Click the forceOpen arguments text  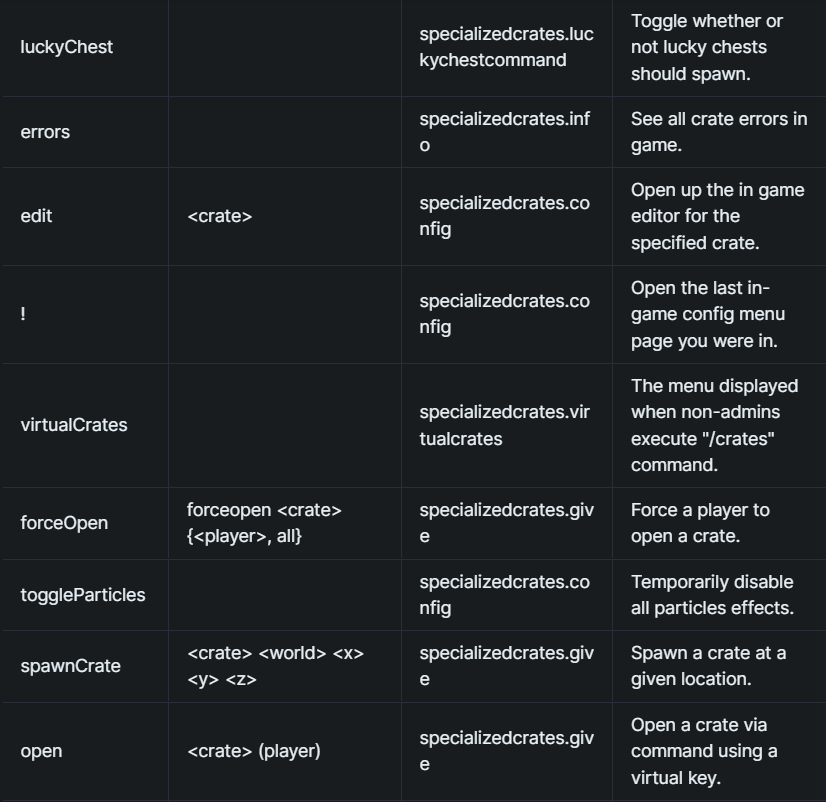[x=264, y=523]
